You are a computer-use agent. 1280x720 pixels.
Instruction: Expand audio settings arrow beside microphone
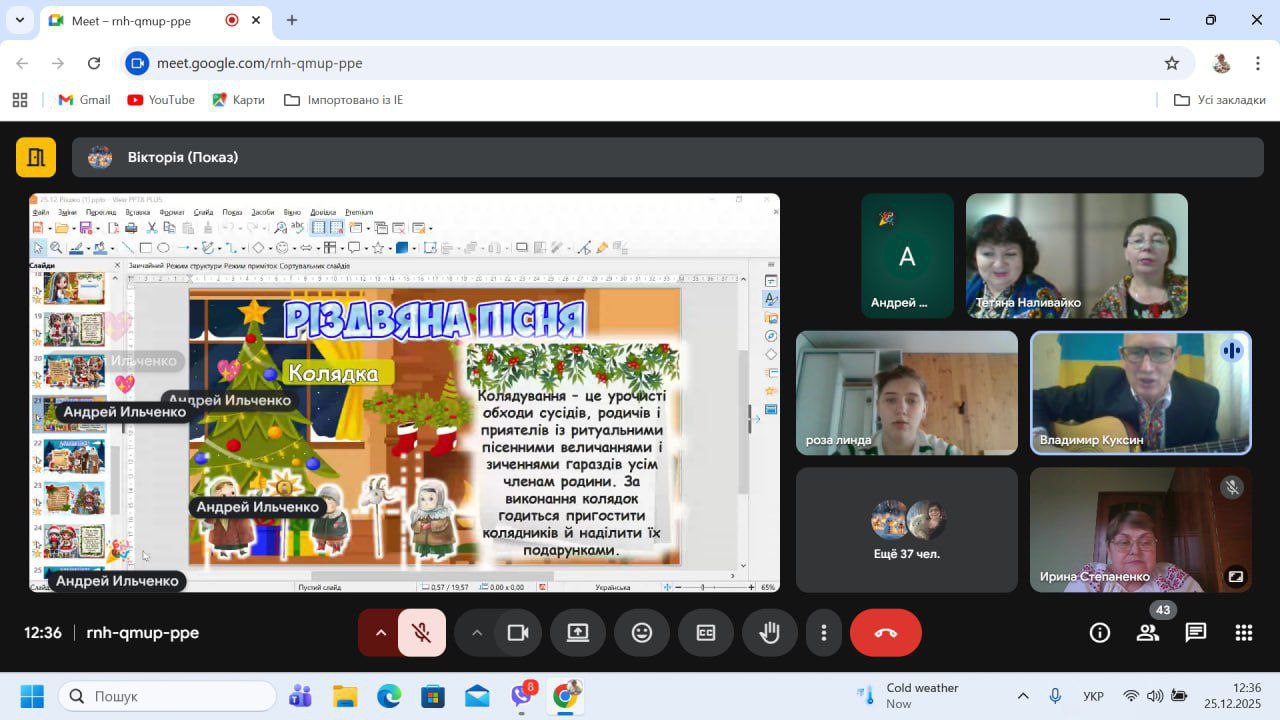click(380, 633)
